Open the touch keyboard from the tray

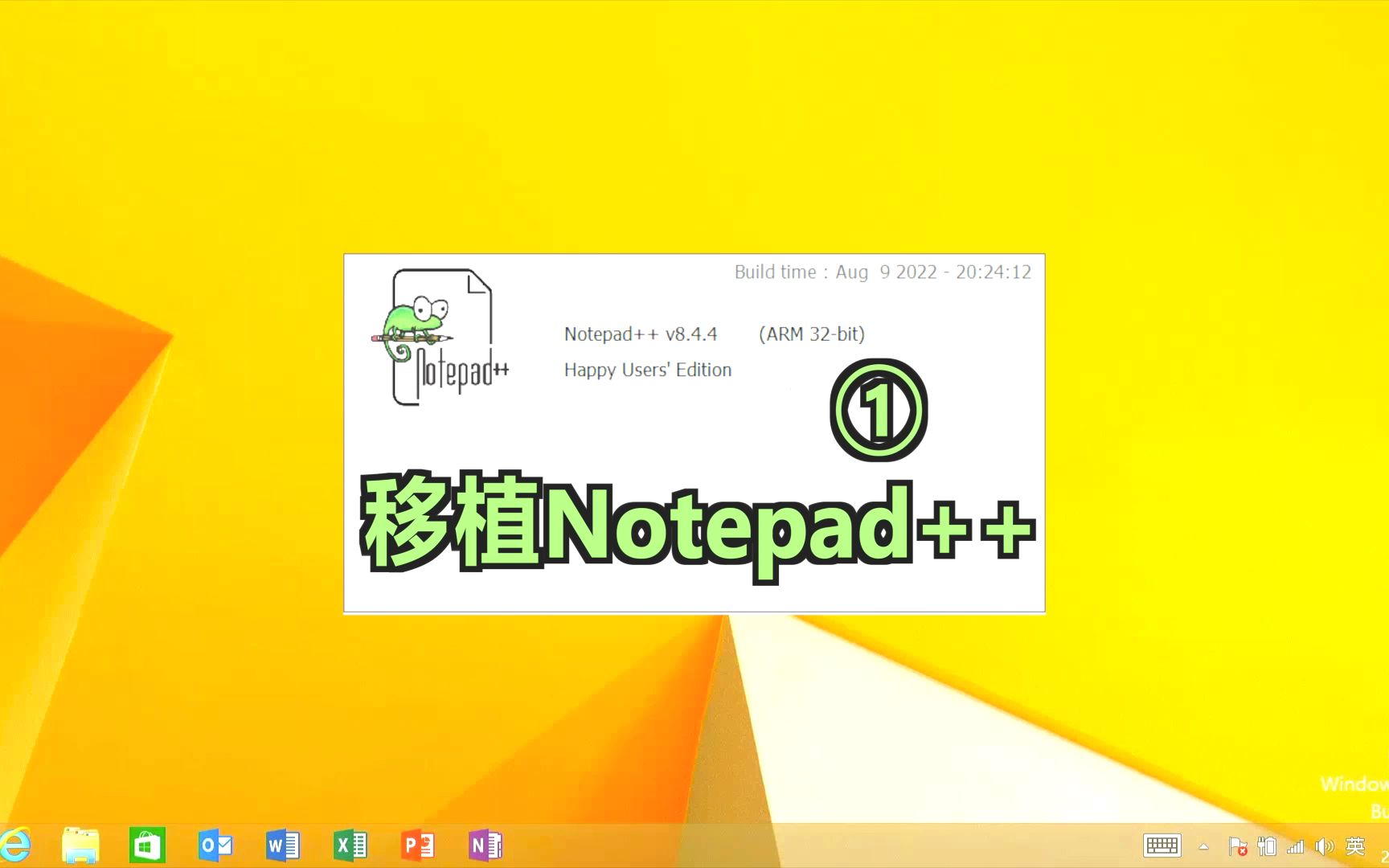tap(1162, 847)
